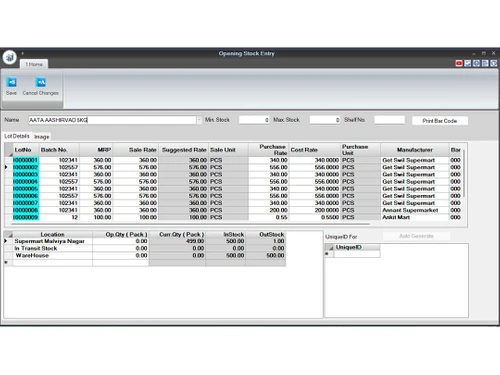Click the UniqueID column header
Viewport: 500px width, 375px height.
tap(357, 247)
